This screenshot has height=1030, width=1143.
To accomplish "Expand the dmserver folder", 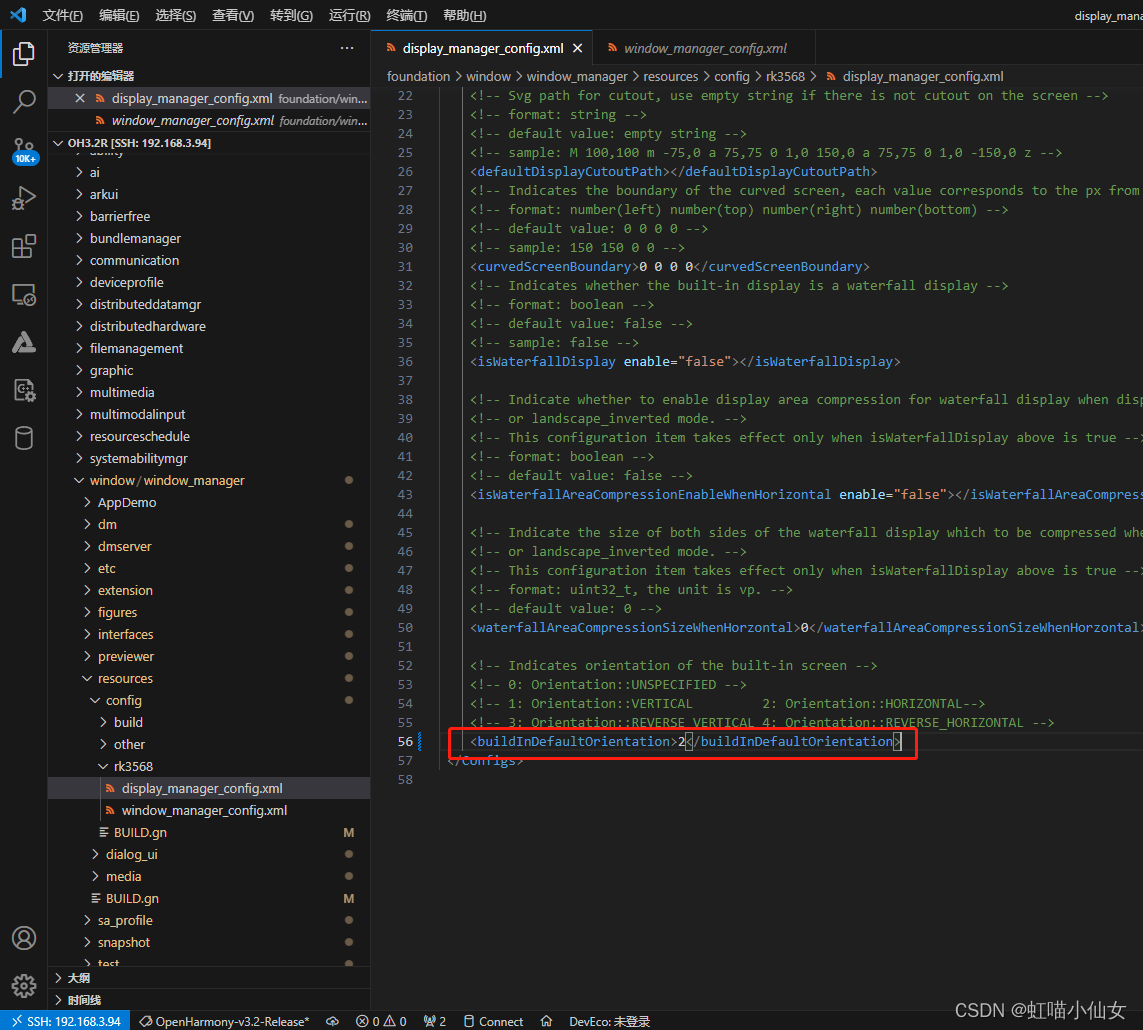I will [x=208, y=546].
